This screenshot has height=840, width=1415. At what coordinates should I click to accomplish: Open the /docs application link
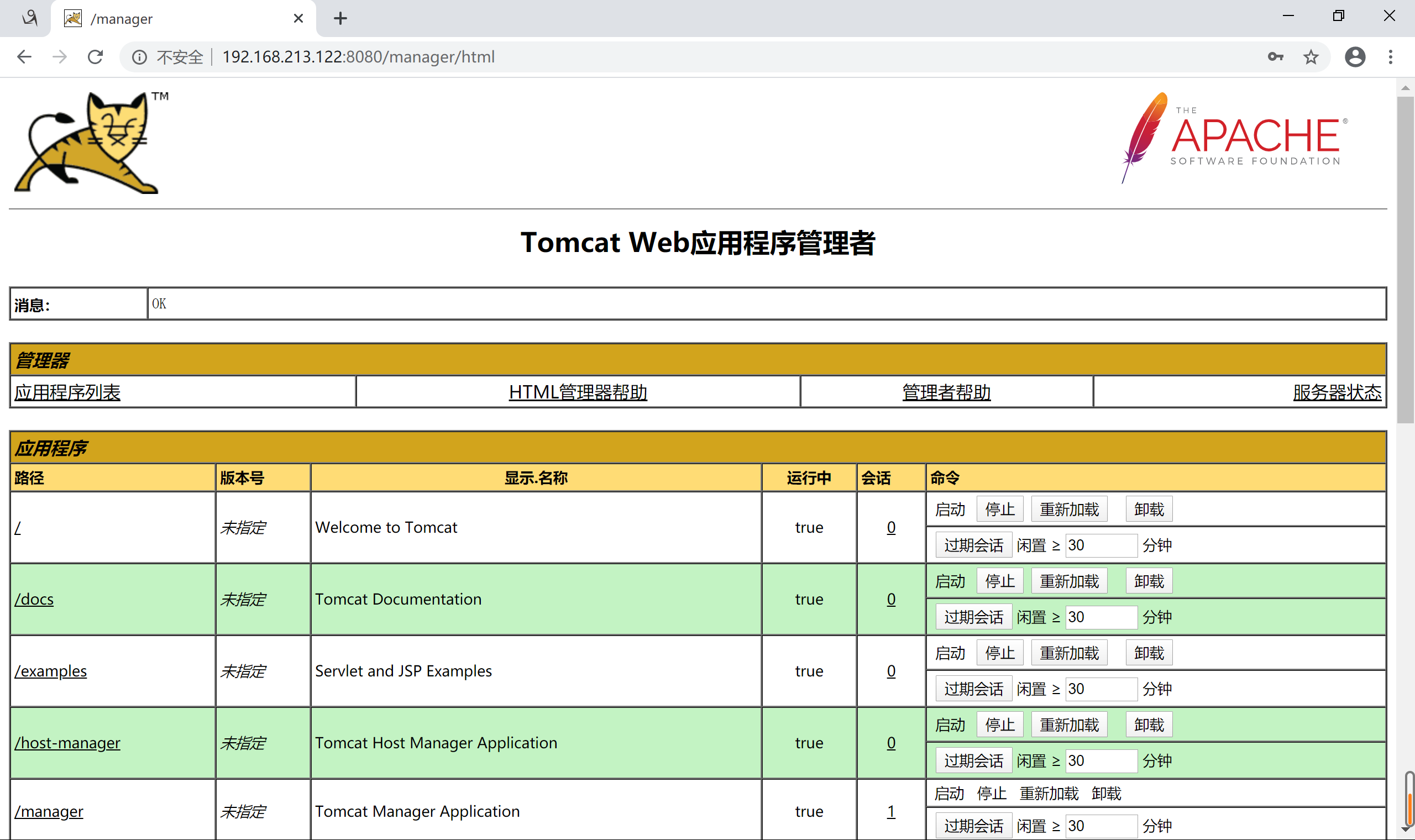click(34, 599)
